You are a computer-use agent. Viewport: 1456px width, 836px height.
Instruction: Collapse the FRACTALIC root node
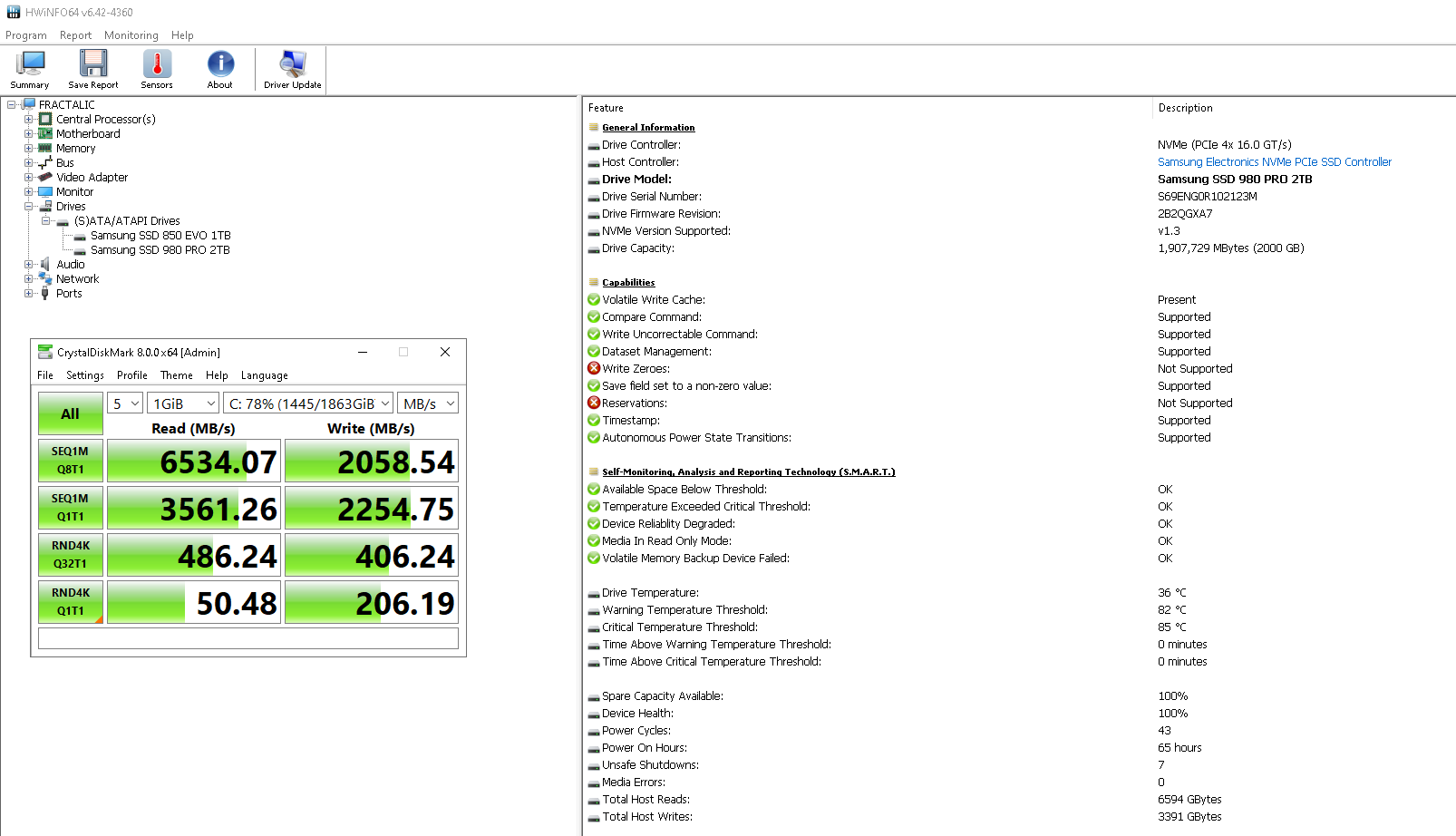[x=12, y=104]
